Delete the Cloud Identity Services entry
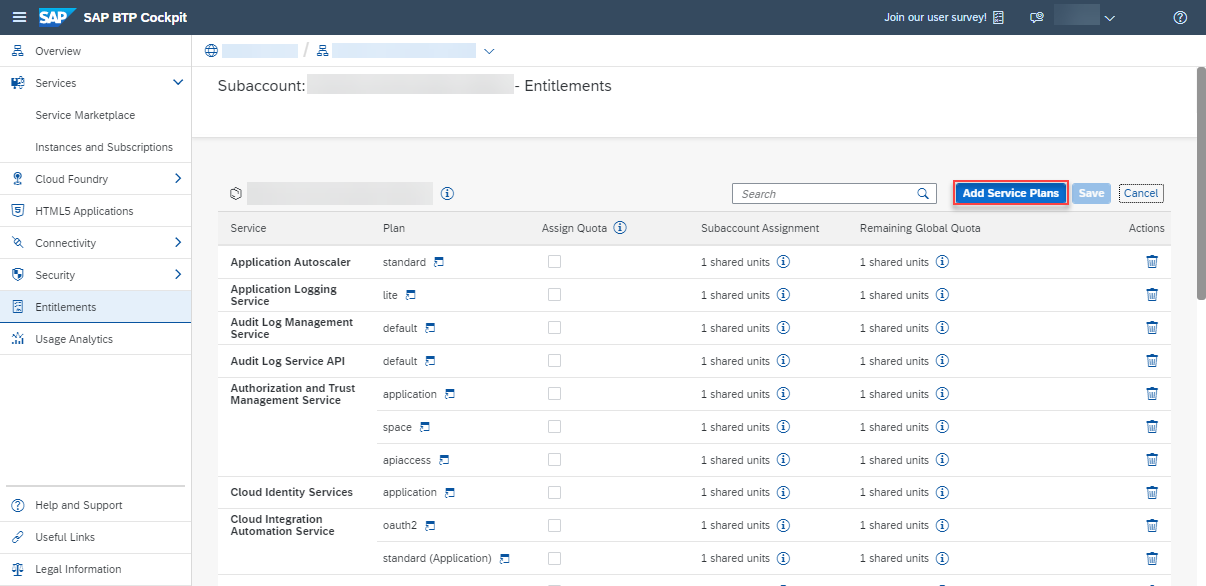 click(1152, 492)
